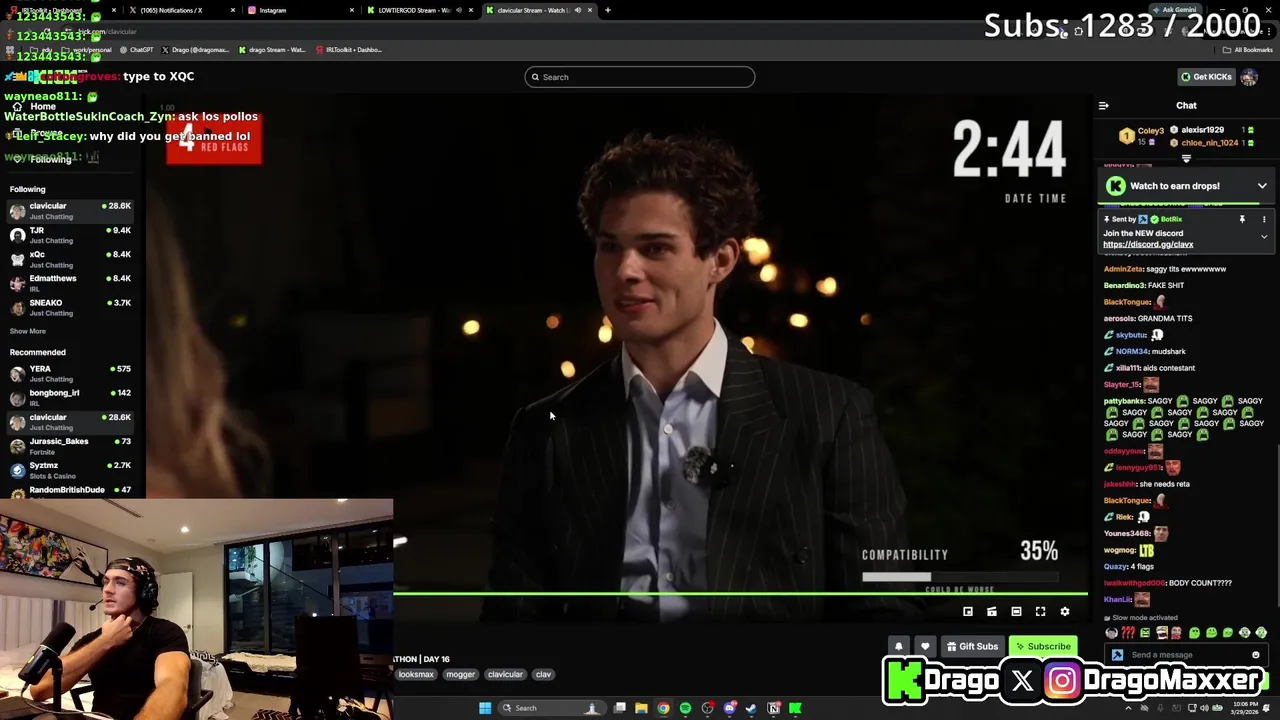The height and width of the screenshot is (720, 1280).
Task: Insert the red ??? quick emote
Action: click(1128, 633)
